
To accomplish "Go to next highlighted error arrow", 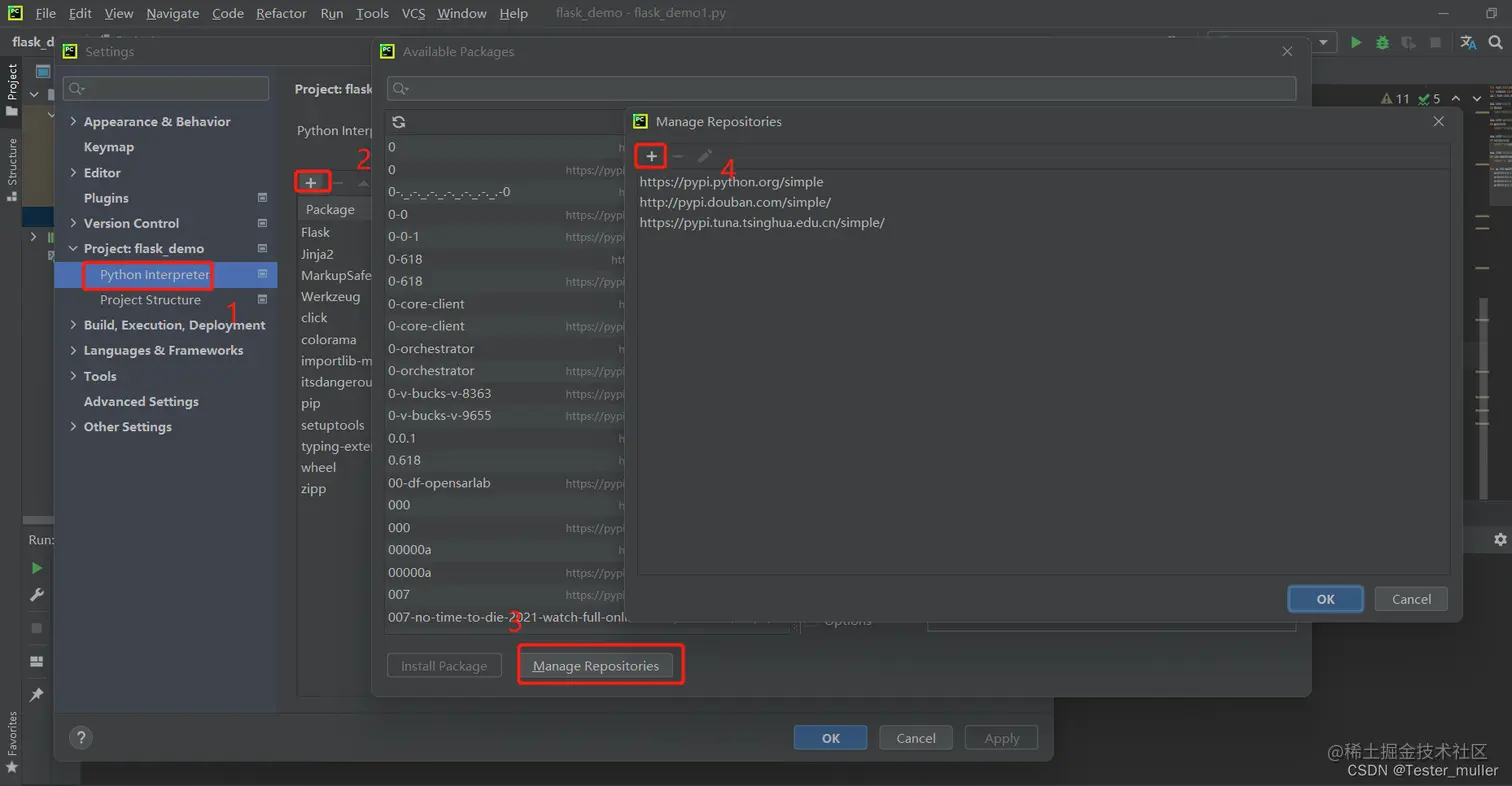I will click(1478, 98).
